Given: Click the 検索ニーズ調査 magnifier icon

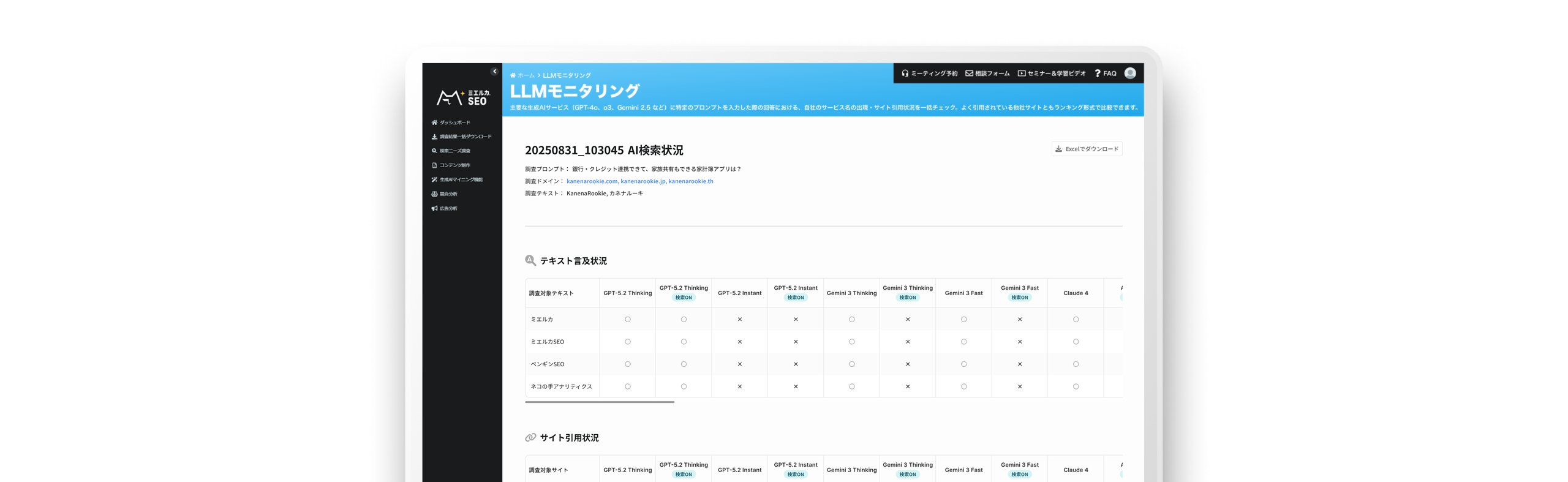Looking at the screenshot, I should [434, 151].
